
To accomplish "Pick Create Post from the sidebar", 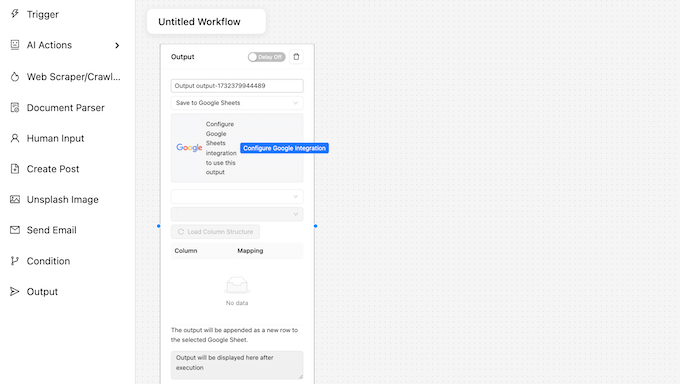I will 53,169.
